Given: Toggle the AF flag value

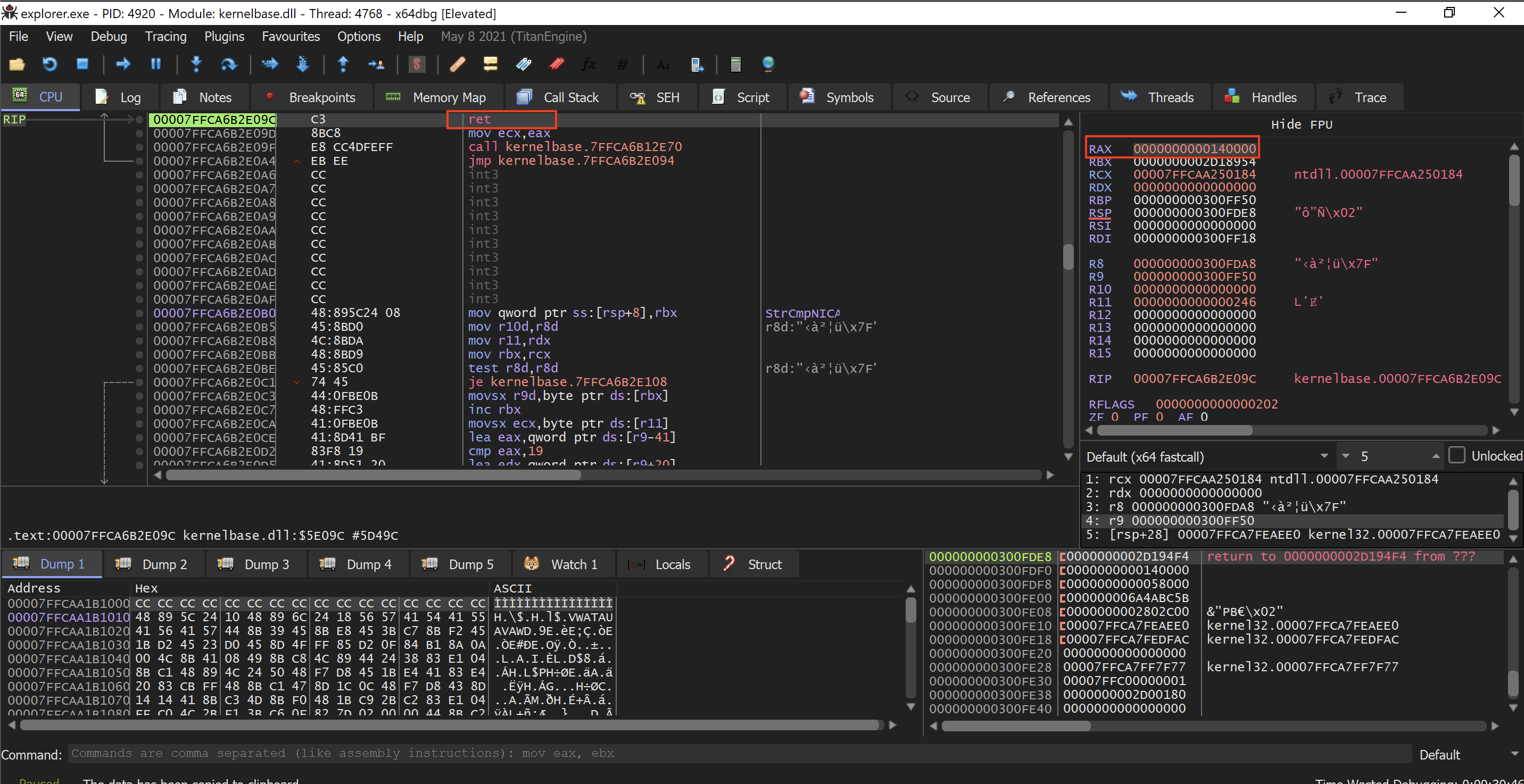Looking at the screenshot, I should point(1203,418).
